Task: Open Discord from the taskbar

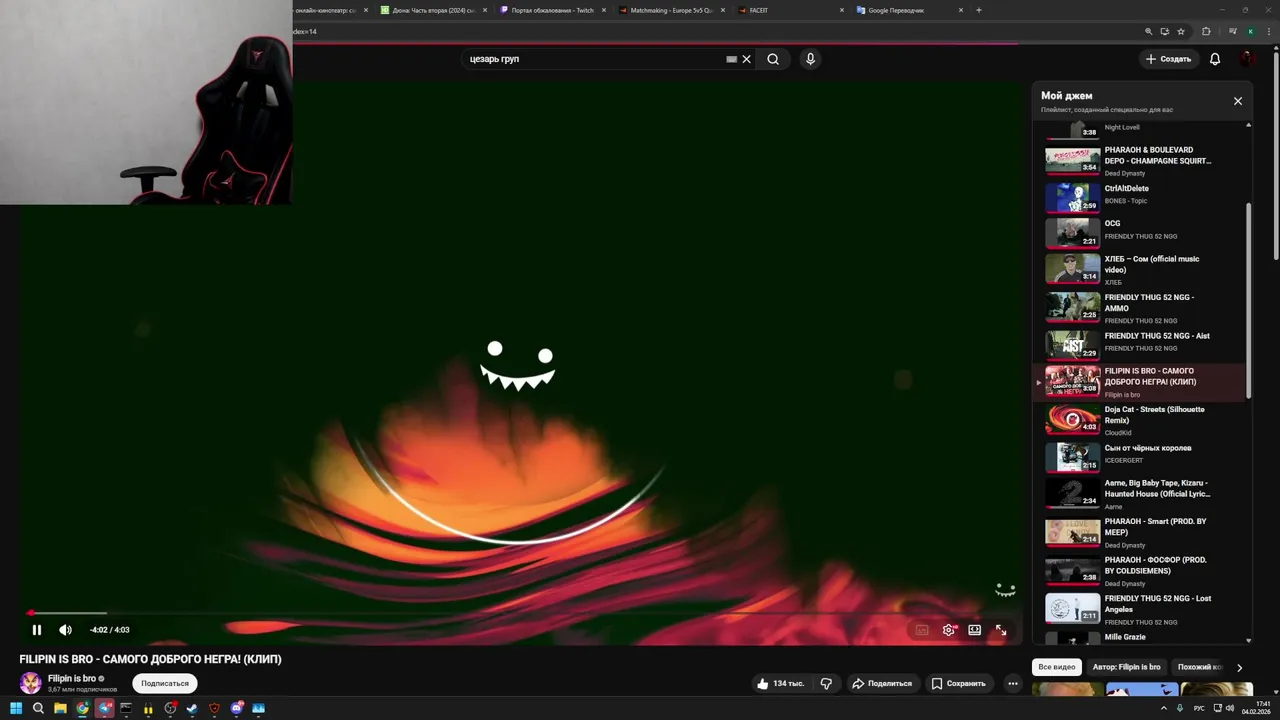Action: [237, 708]
